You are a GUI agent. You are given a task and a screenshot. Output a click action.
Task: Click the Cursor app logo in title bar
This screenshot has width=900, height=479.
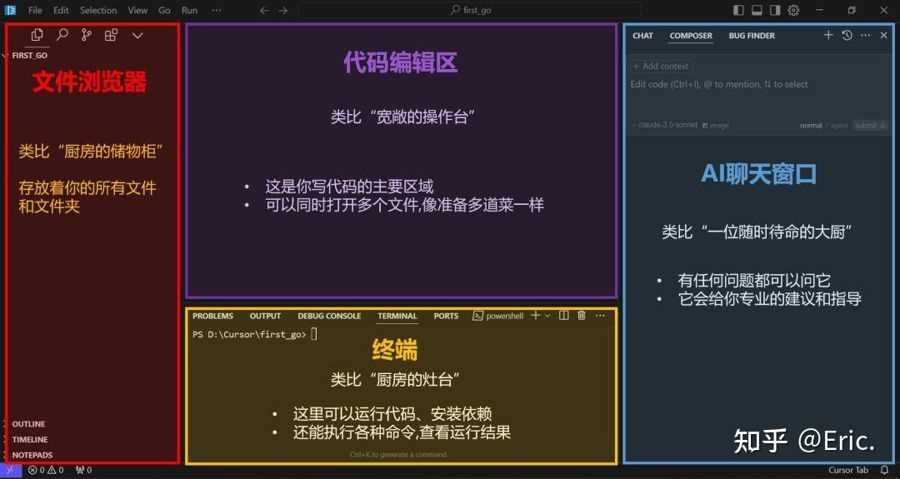click(x=10, y=10)
